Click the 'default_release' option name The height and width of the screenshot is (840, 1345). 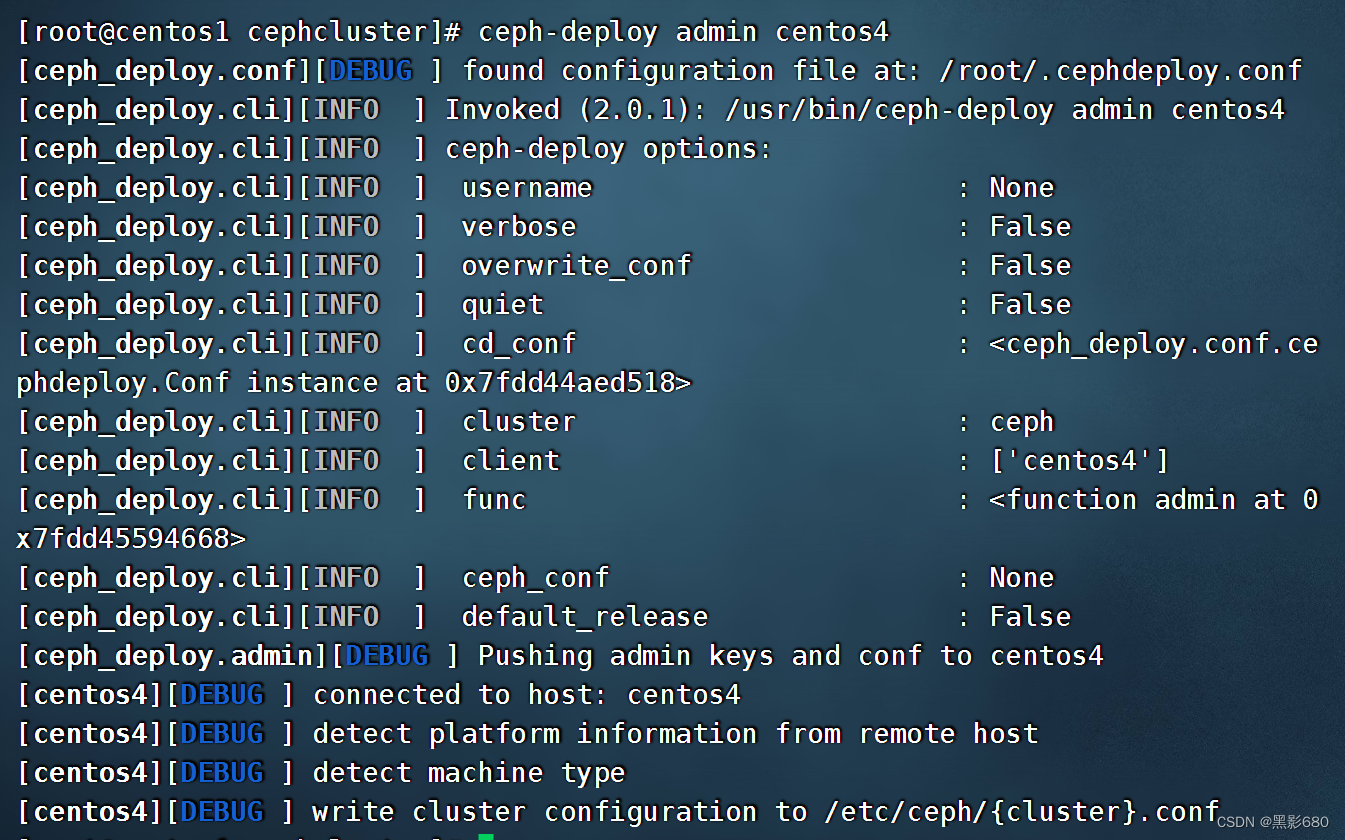[x=585, y=617]
